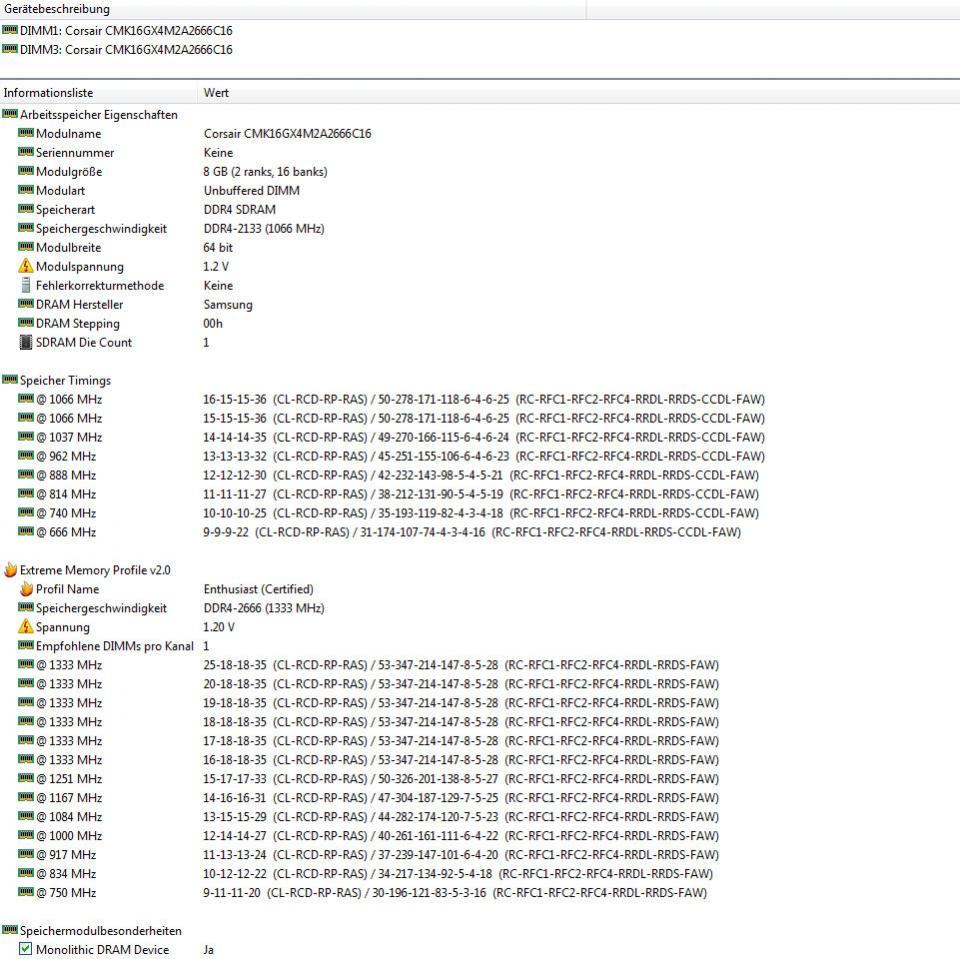960x959 pixels.
Task: Click the @ 814 MHz label
Action: [x=66, y=494]
